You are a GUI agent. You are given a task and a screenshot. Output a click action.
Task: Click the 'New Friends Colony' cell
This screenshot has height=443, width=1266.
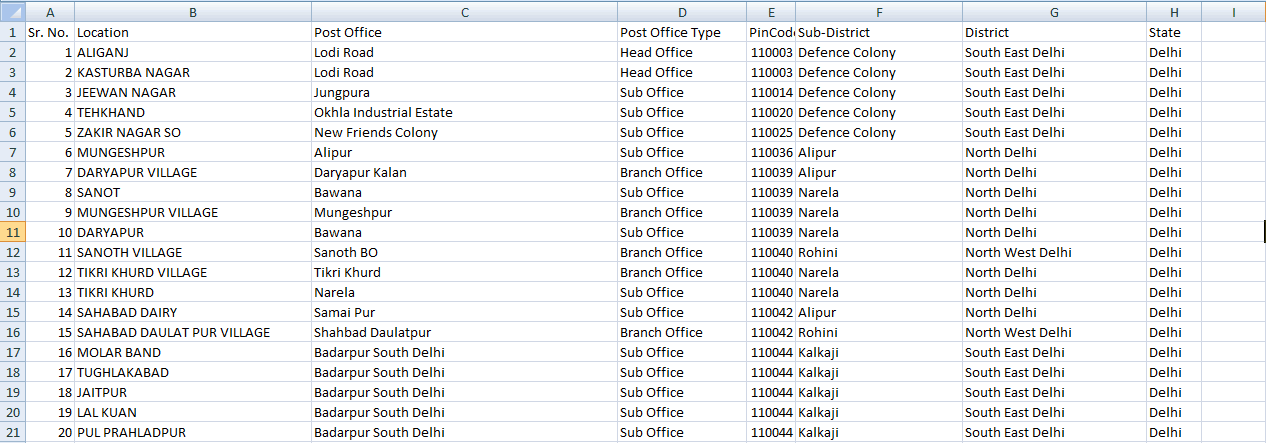464,132
